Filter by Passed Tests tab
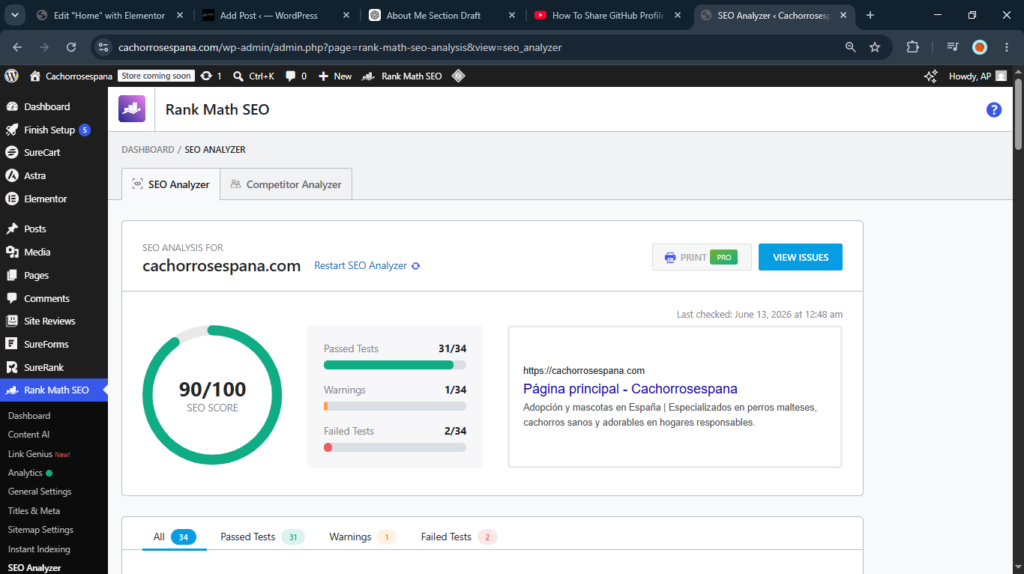The image size is (1024, 574). [262, 537]
